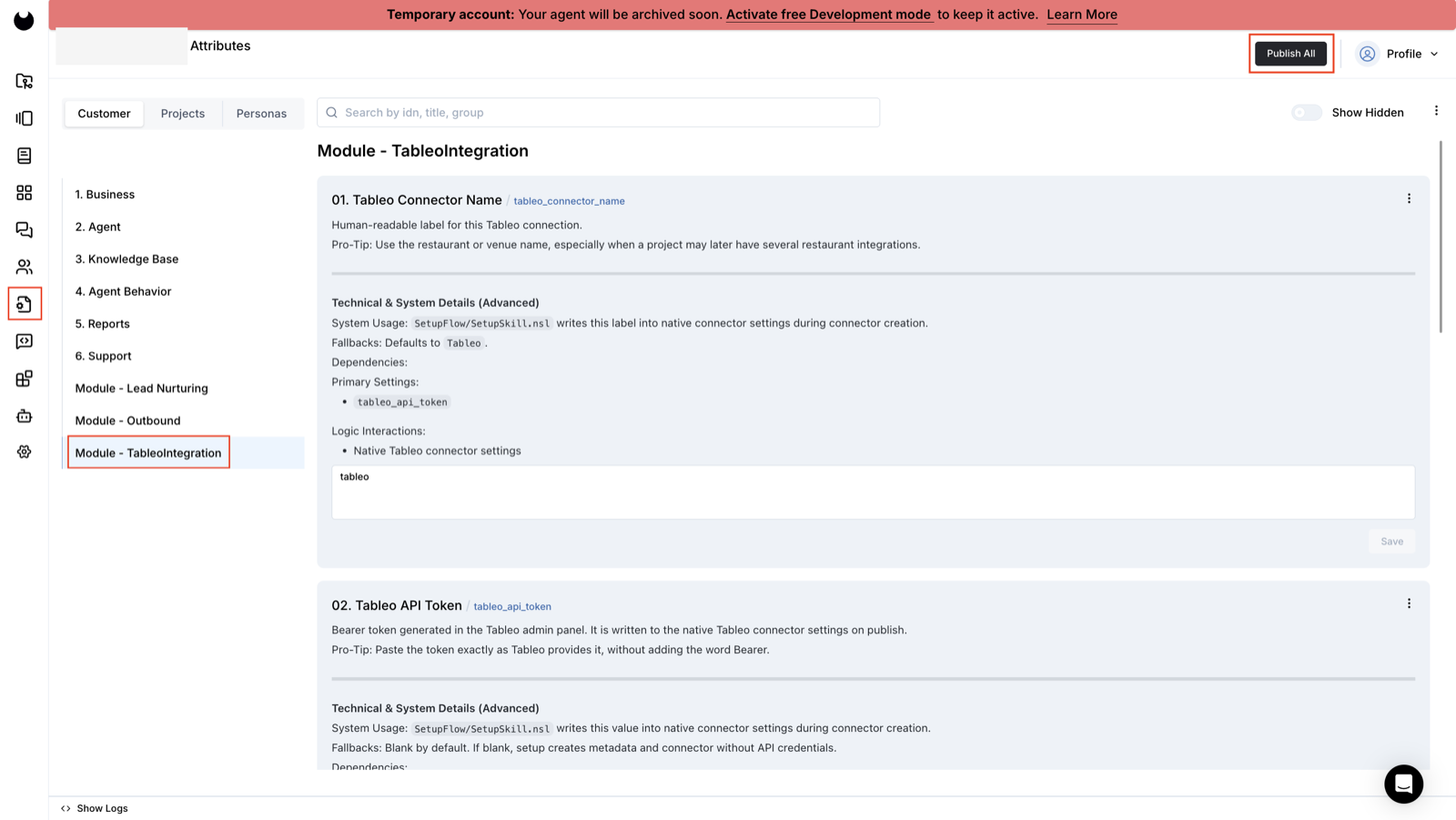Open the chat support widget

1403,784
